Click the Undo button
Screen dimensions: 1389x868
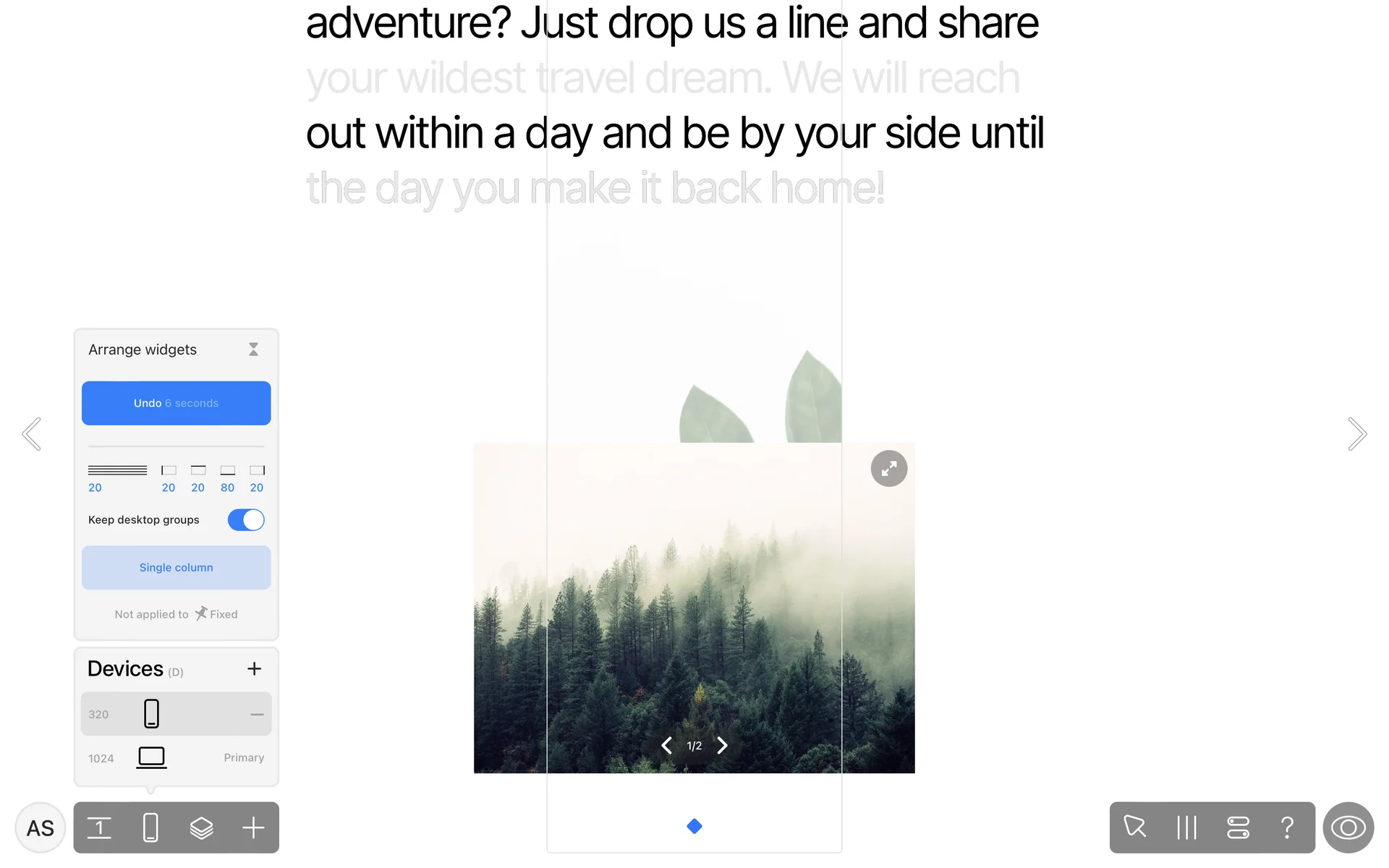(x=177, y=403)
